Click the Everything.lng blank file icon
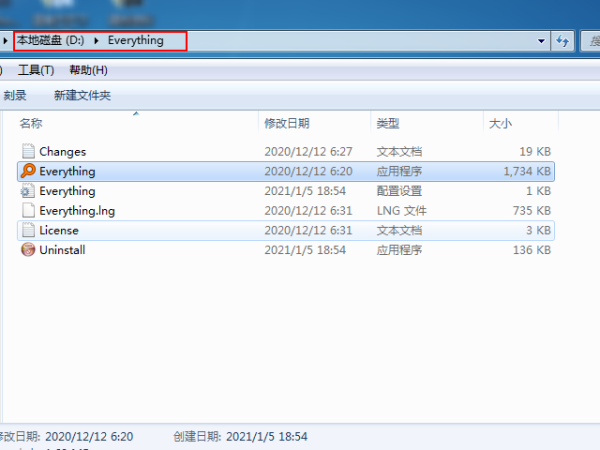 pos(28,210)
